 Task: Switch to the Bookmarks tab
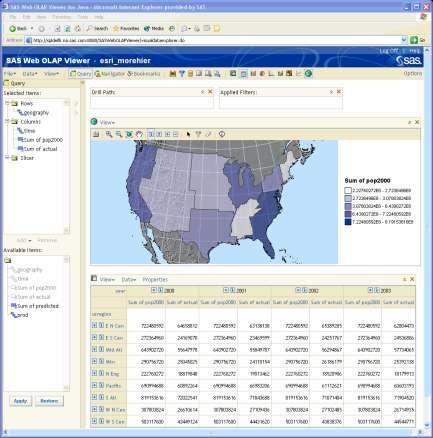tap(144, 74)
